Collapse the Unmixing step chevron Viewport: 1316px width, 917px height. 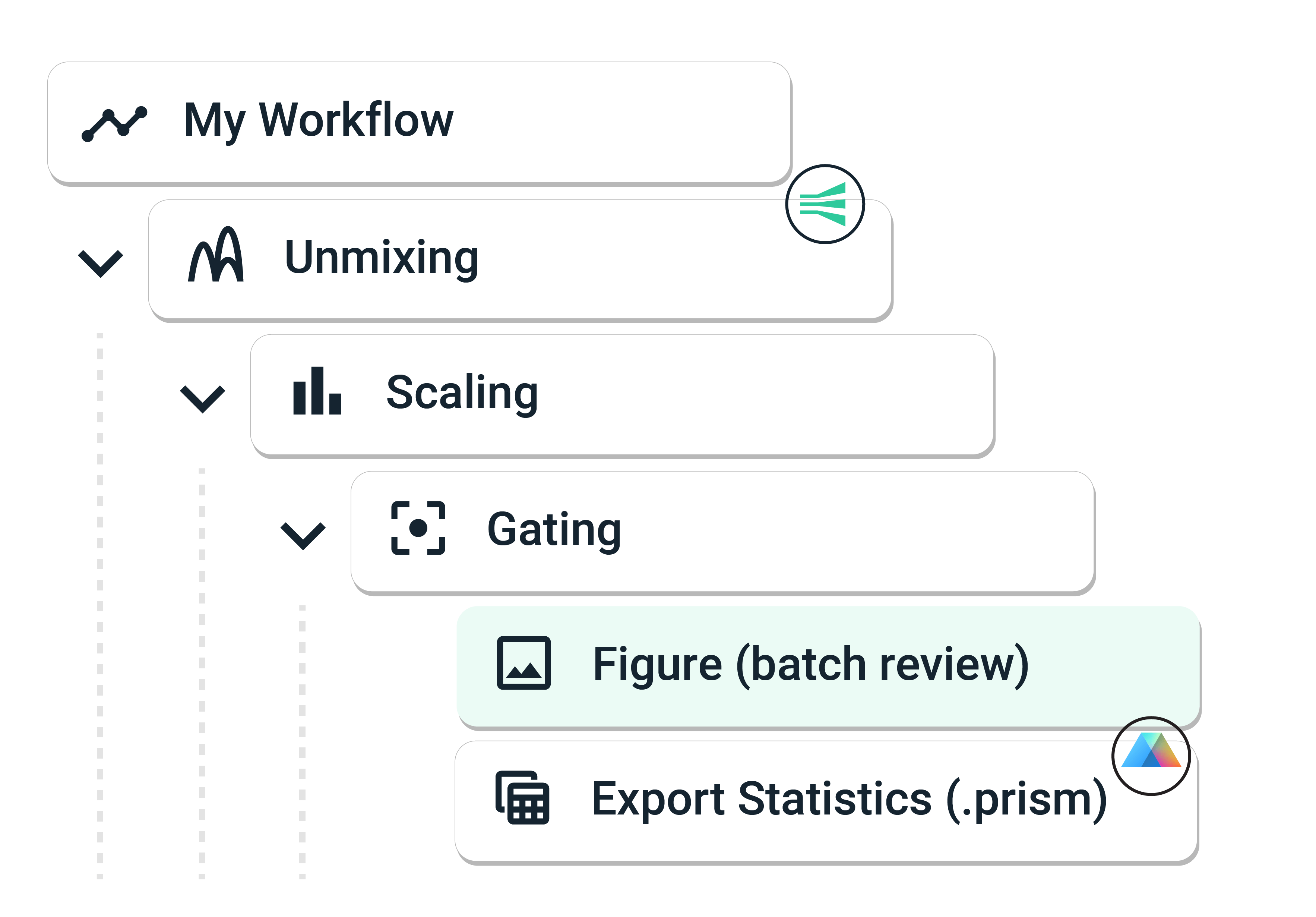pyautogui.click(x=100, y=263)
